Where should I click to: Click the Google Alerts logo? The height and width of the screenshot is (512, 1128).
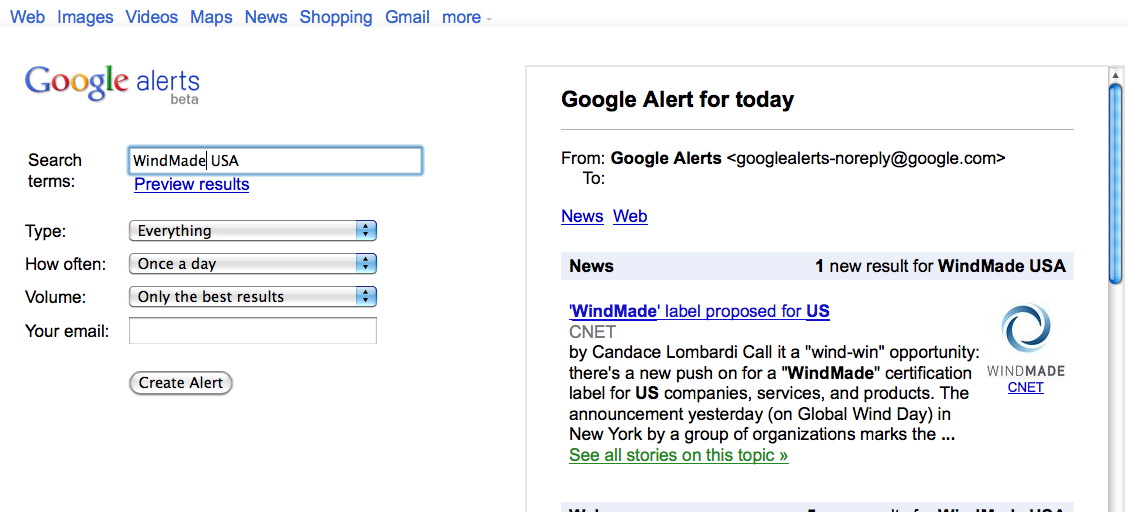(112, 83)
